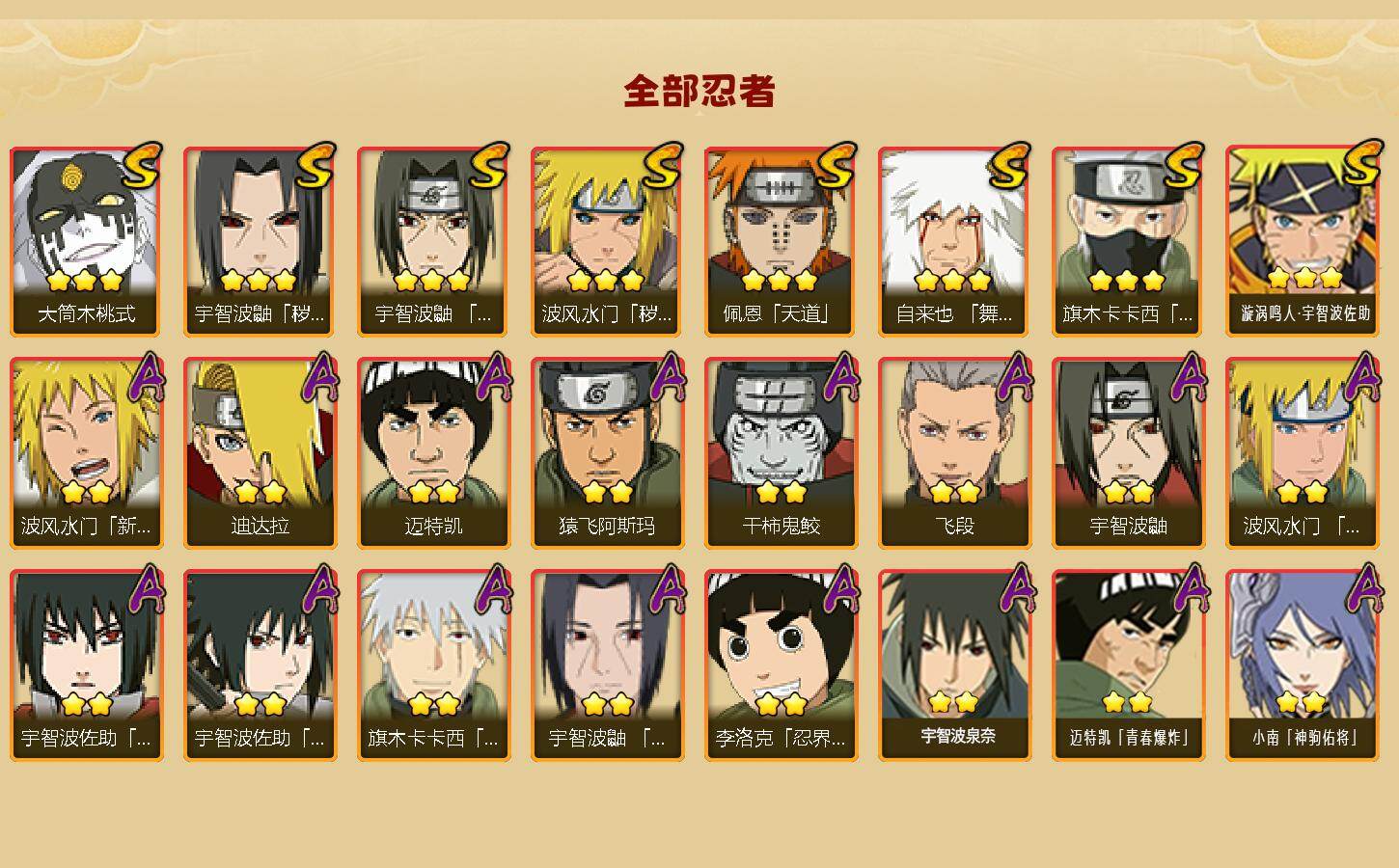Click the 全部忍者 heading

coord(699,92)
